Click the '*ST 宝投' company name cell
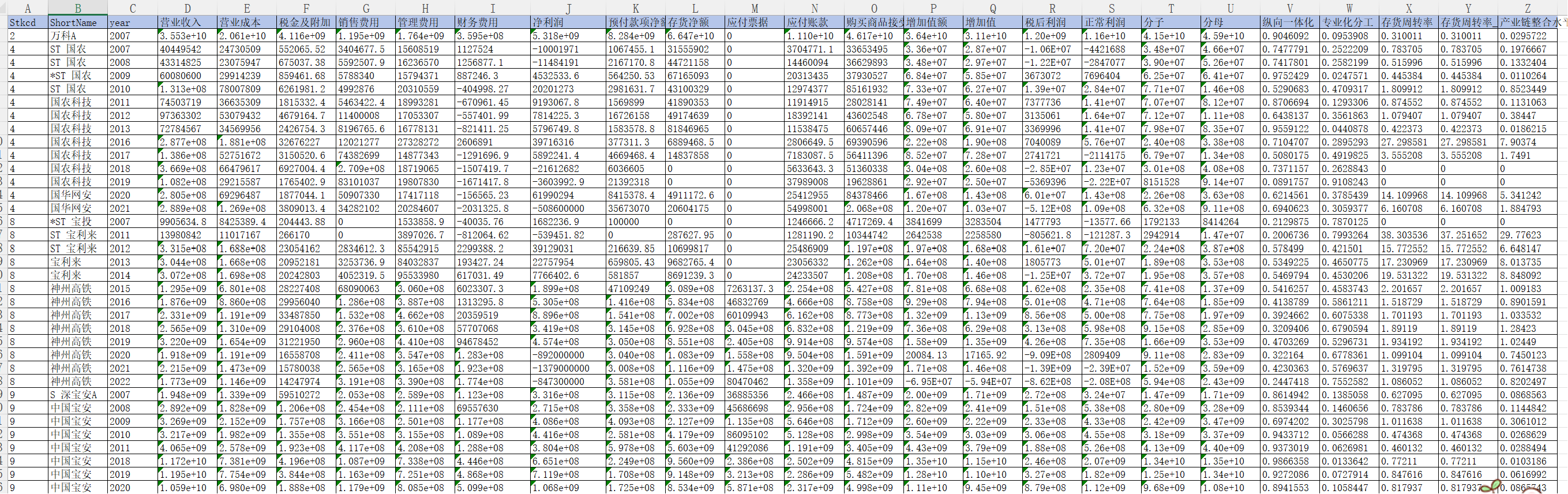The width and height of the screenshot is (1568, 494). 78,222
